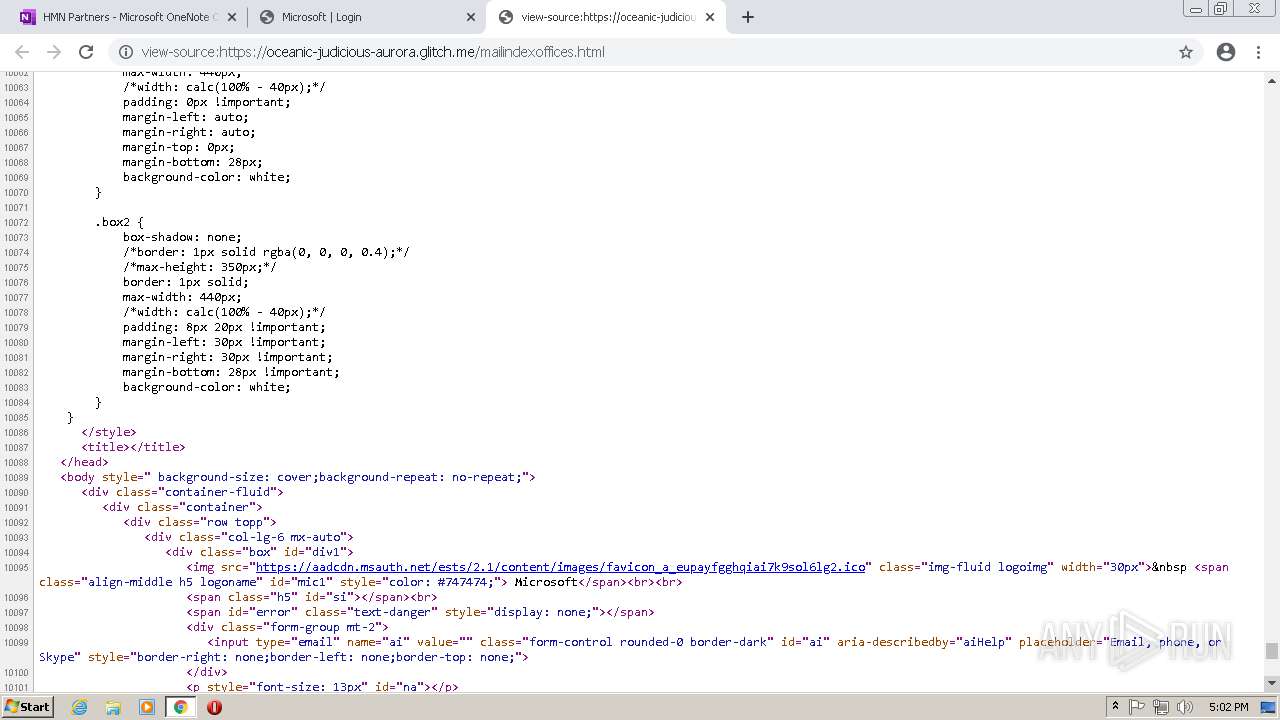Click the address bar URL field
Viewport: 1280px width, 720px height.
click(655, 52)
